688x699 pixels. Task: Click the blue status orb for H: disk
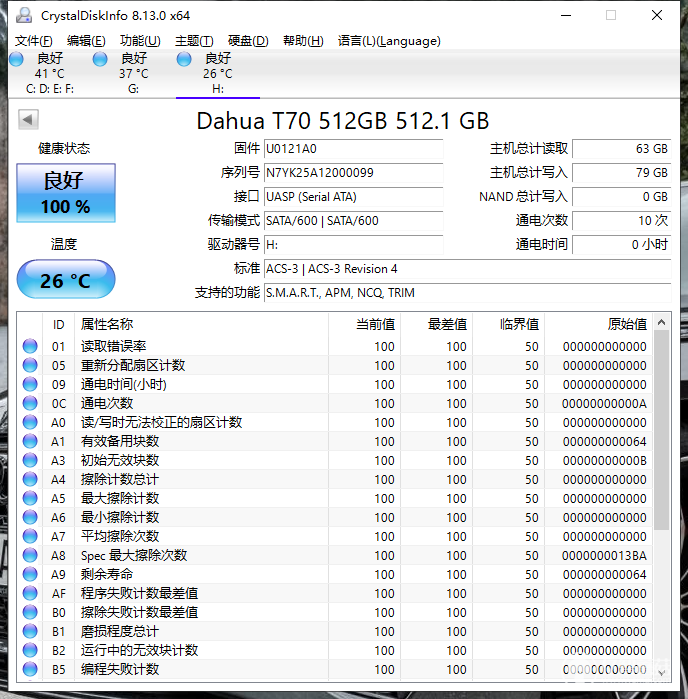coord(184,59)
